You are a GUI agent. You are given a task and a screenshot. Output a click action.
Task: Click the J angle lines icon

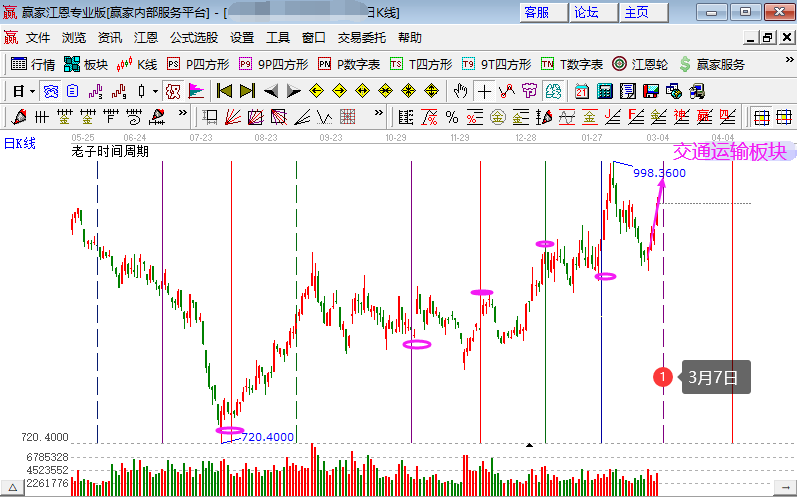[x=612, y=117]
